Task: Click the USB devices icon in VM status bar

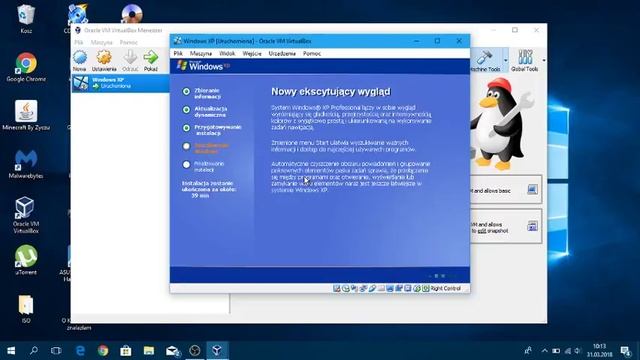Action: 372,289
